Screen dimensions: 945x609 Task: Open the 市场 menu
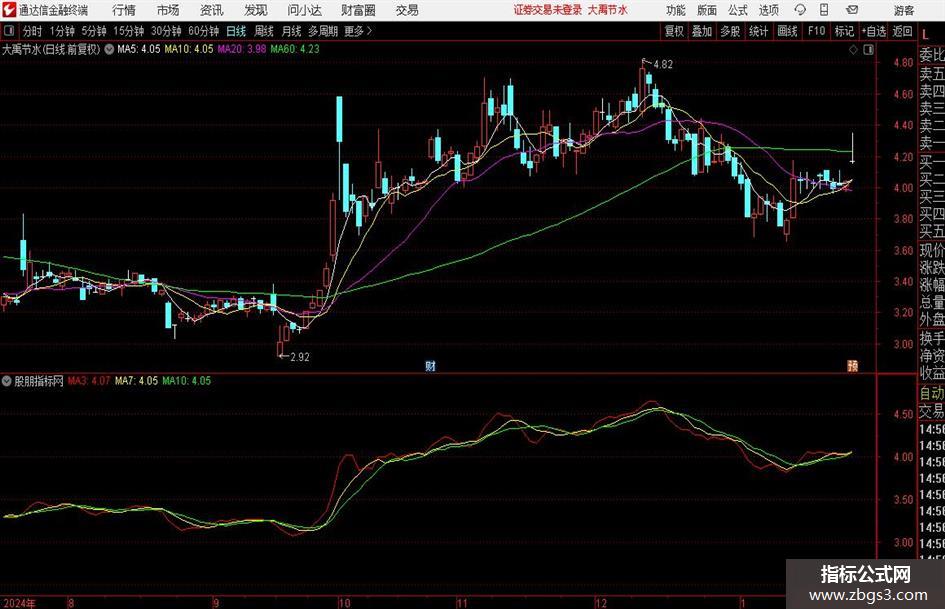pos(168,10)
